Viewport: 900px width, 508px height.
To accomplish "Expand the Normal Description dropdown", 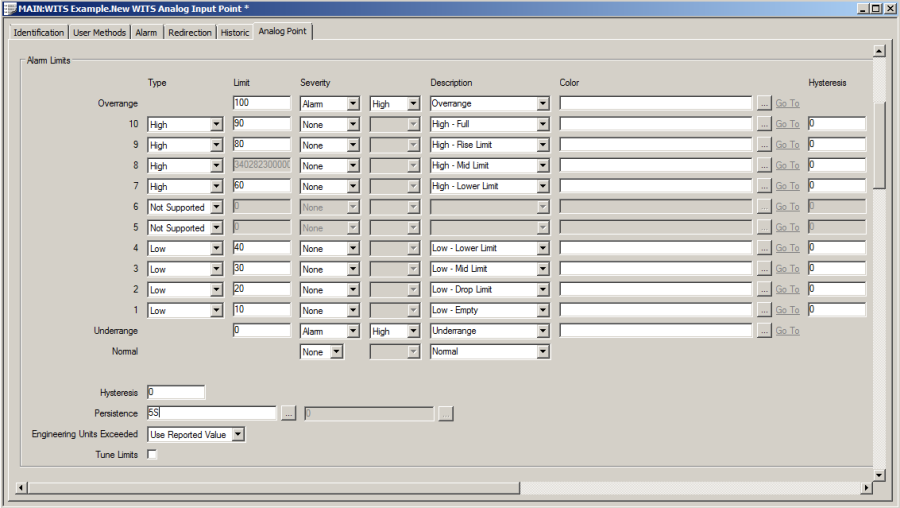I will click(x=543, y=352).
